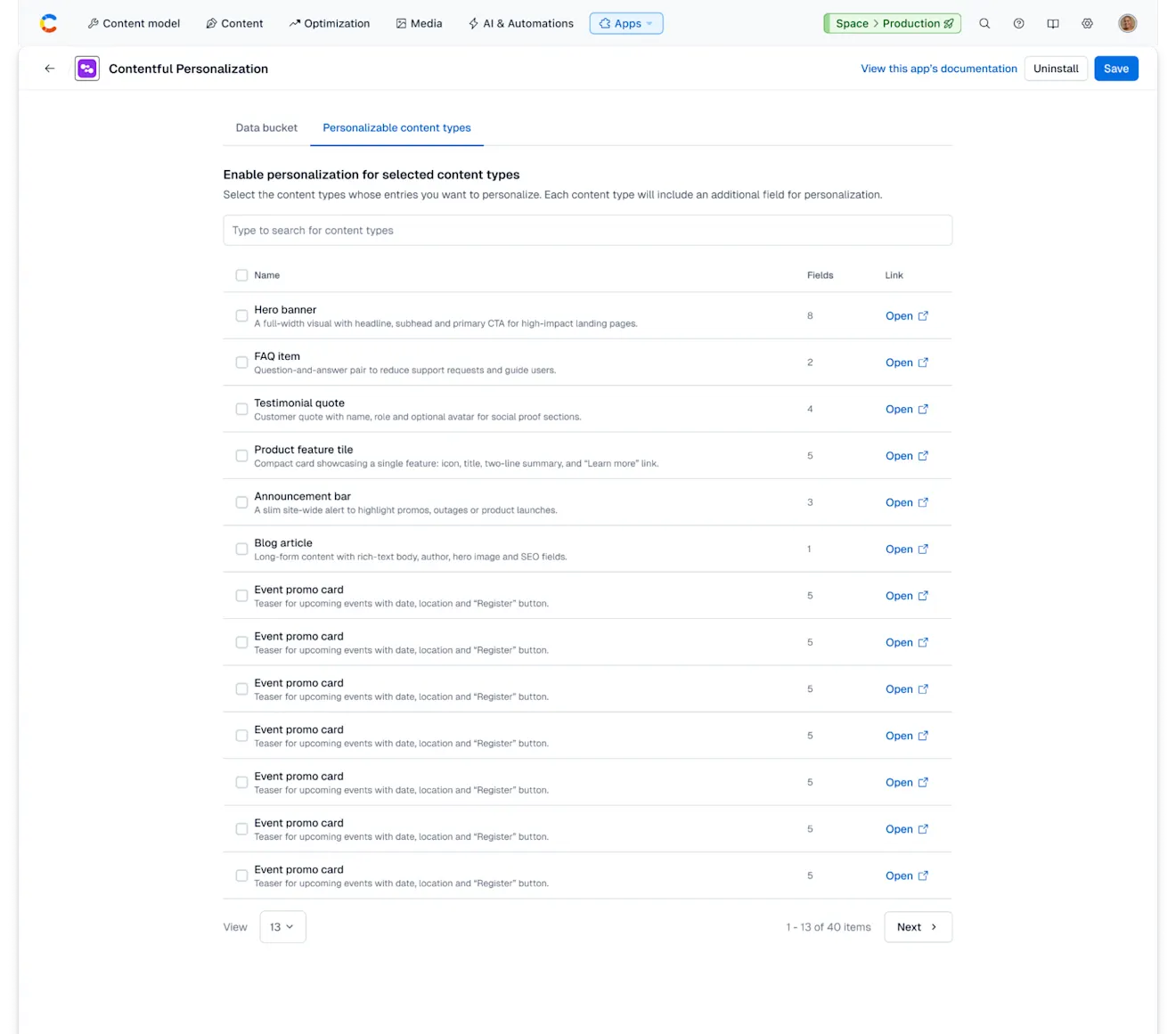Click the purple Personalization app icon
The image size is (1176, 1034).
pos(86,68)
